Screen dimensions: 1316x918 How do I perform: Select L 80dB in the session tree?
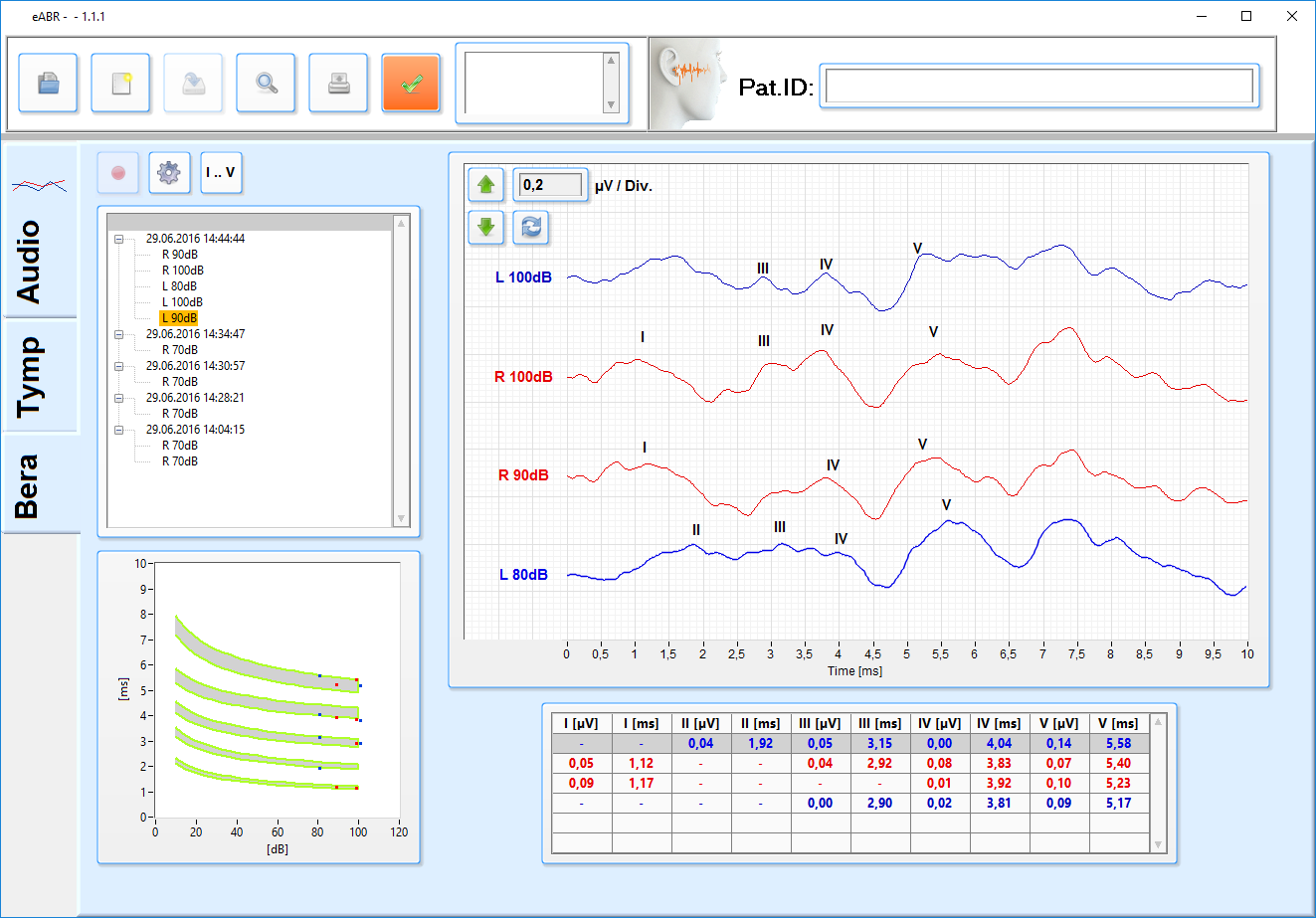coord(180,286)
